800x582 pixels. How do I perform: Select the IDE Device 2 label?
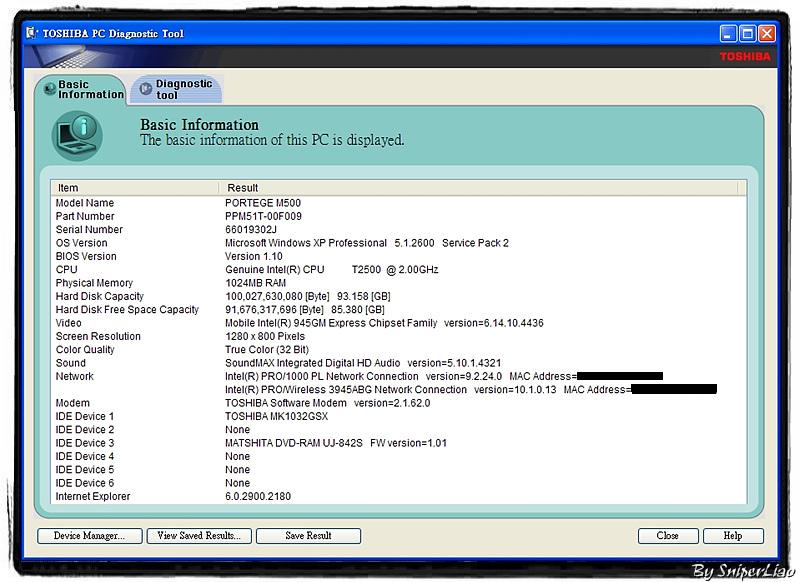[x=85, y=429]
